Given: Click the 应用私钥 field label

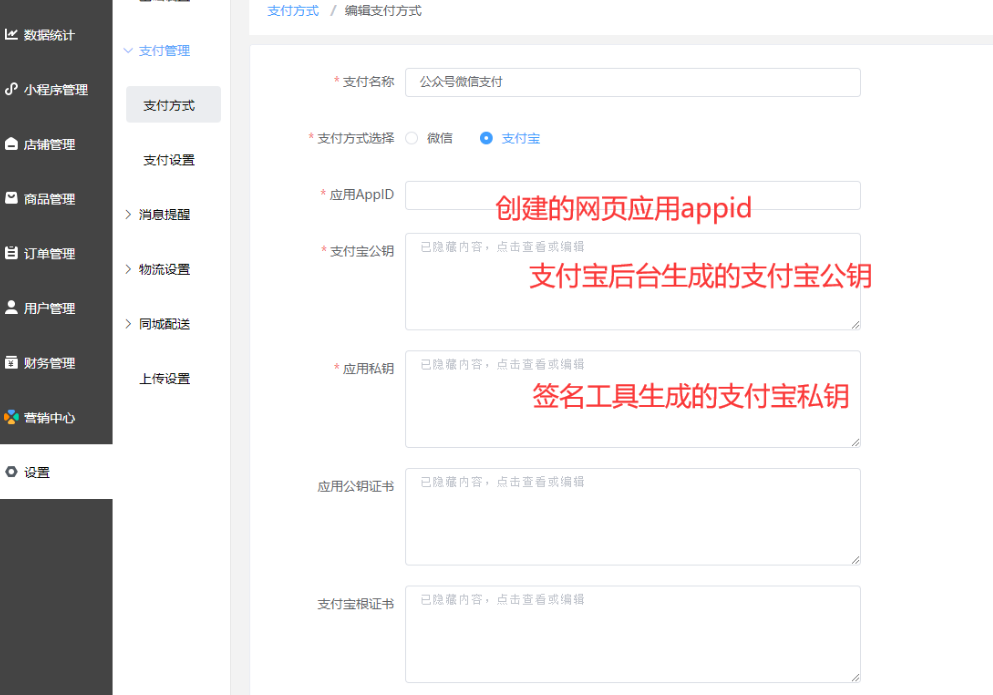Looking at the screenshot, I should [369, 369].
